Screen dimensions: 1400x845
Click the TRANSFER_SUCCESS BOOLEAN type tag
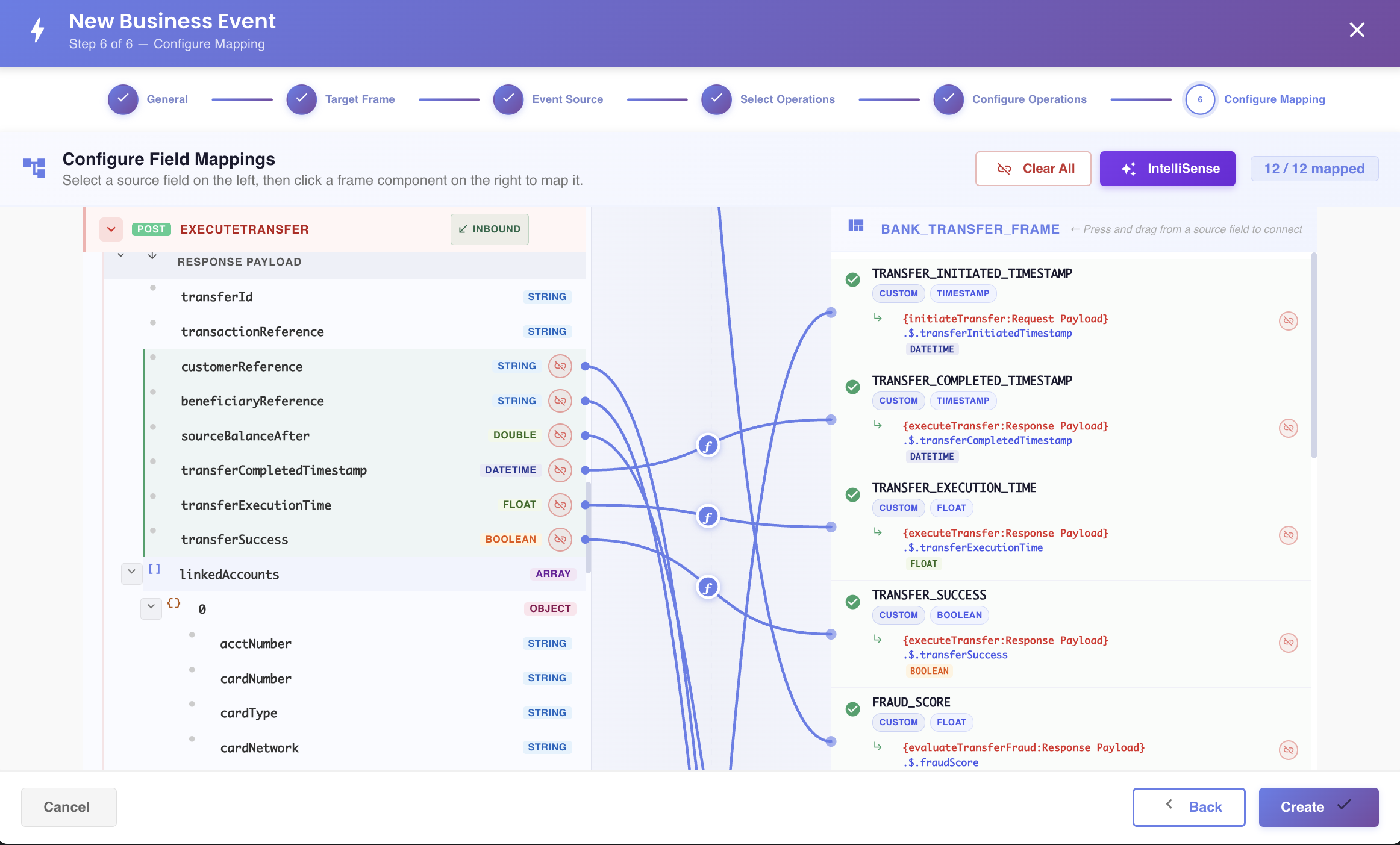(959, 615)
